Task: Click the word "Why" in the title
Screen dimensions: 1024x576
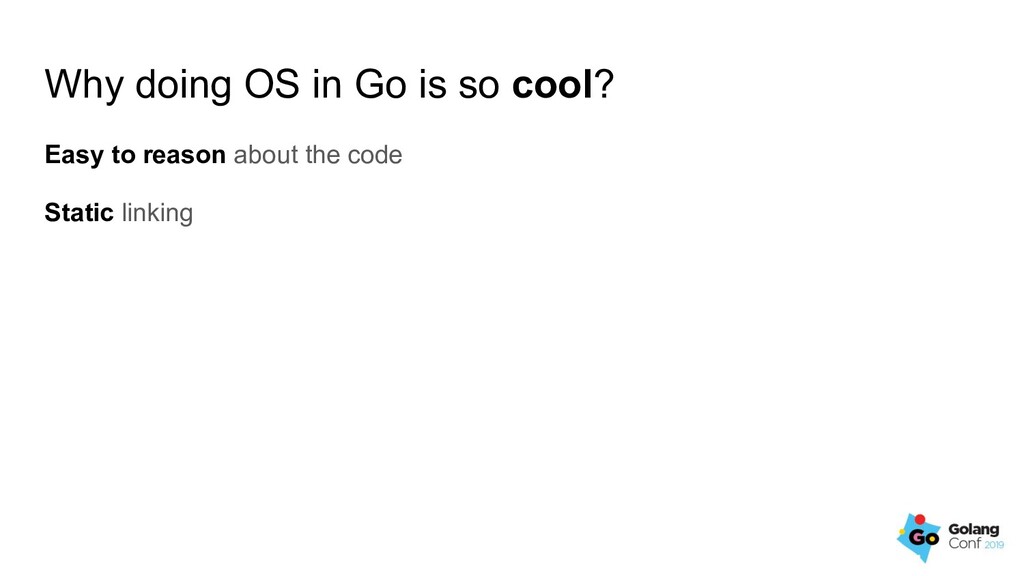Action: (84, 86)
